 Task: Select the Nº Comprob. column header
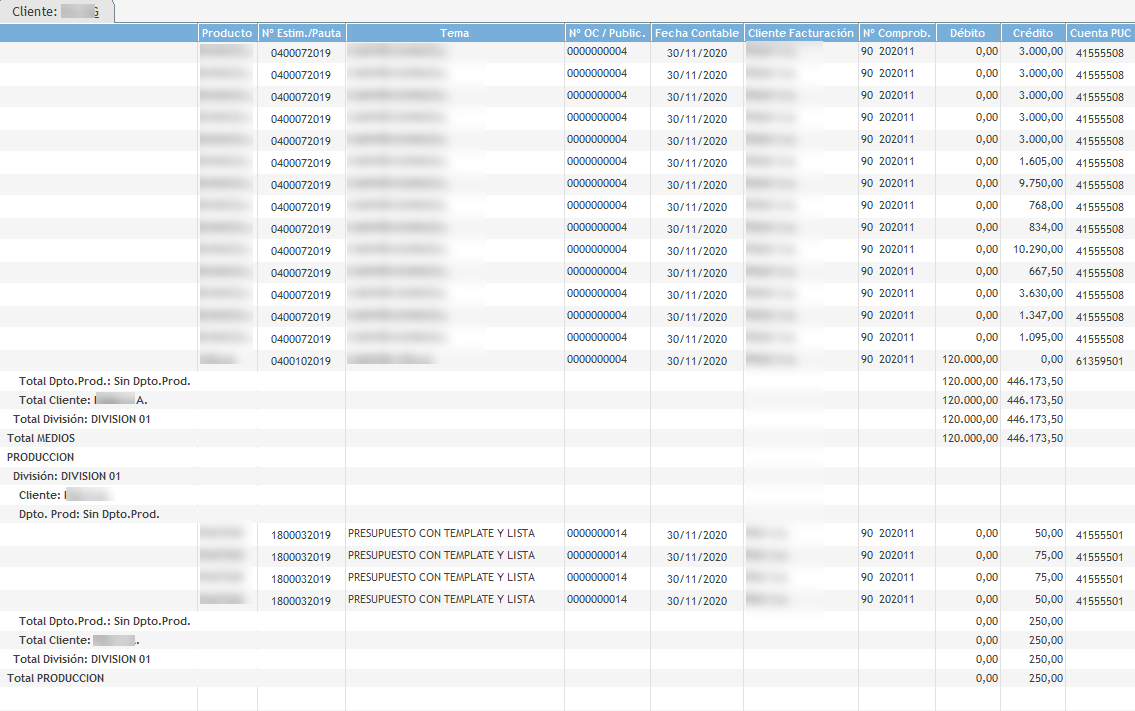896,33
